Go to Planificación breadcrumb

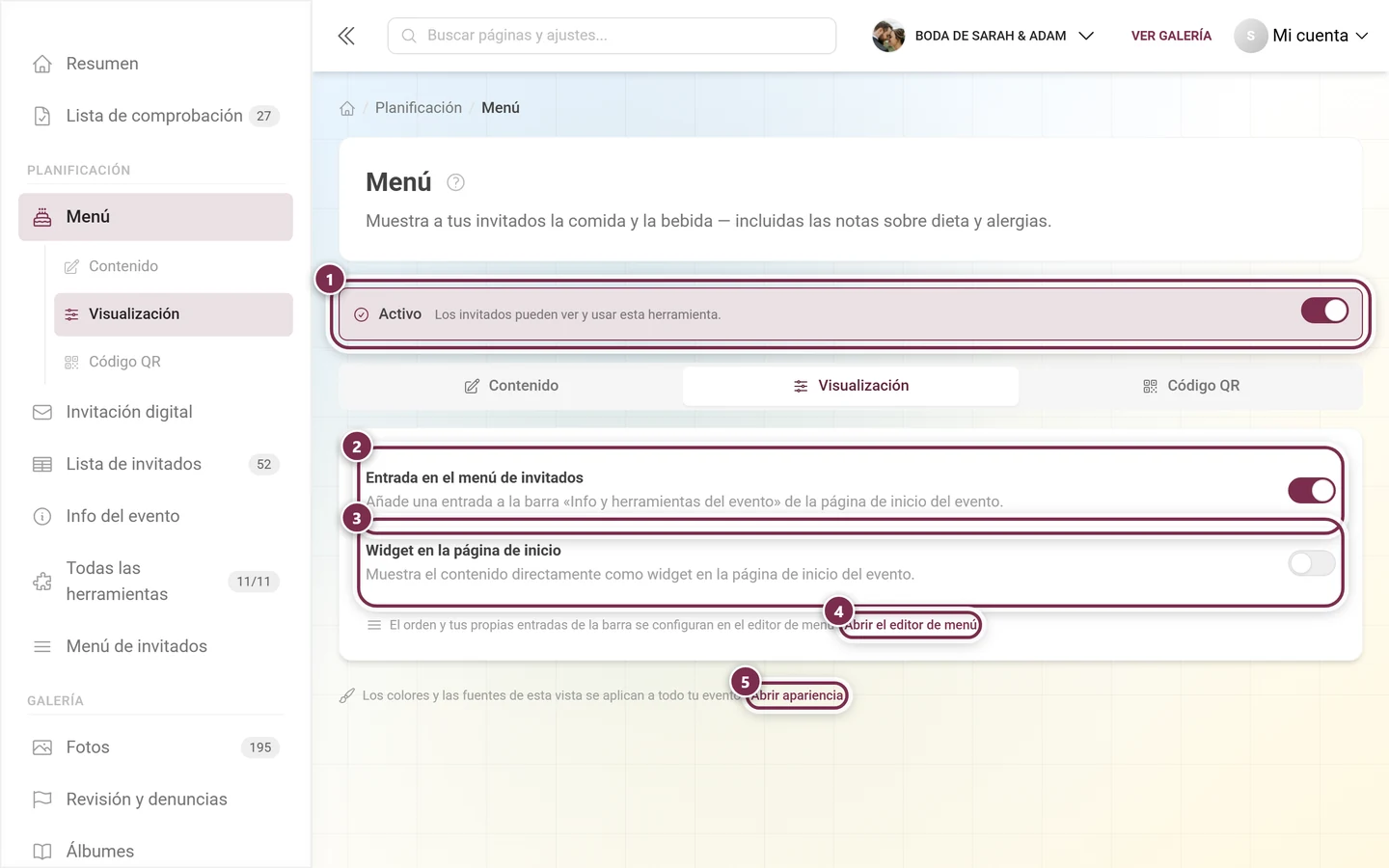419,108
